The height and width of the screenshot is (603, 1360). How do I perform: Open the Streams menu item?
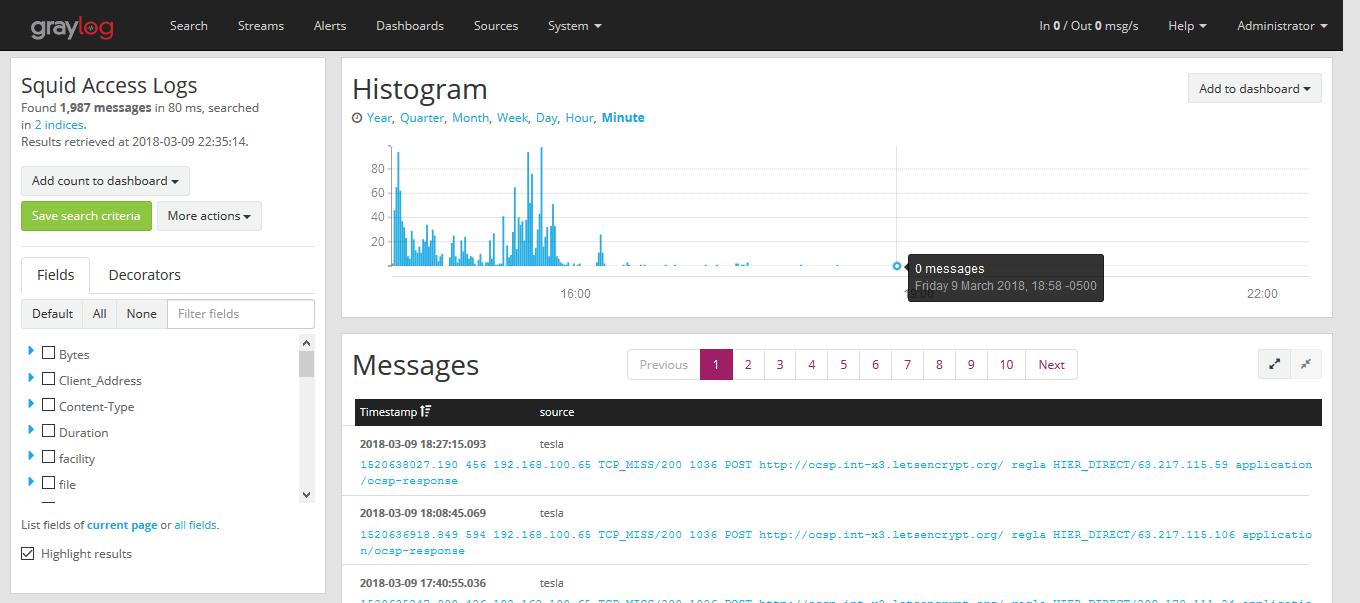click(260, 25)
